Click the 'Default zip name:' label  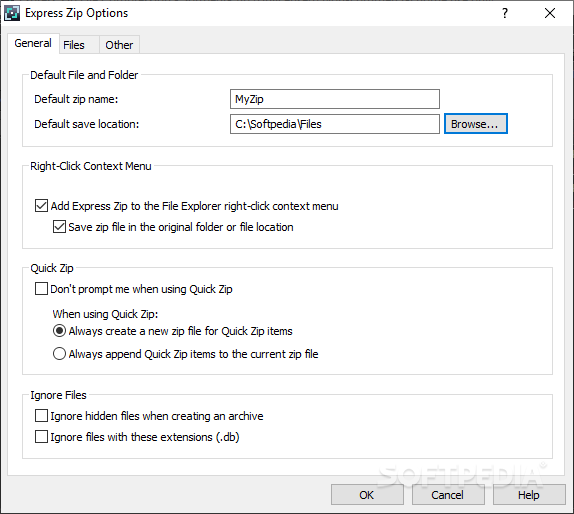(76, 99)
